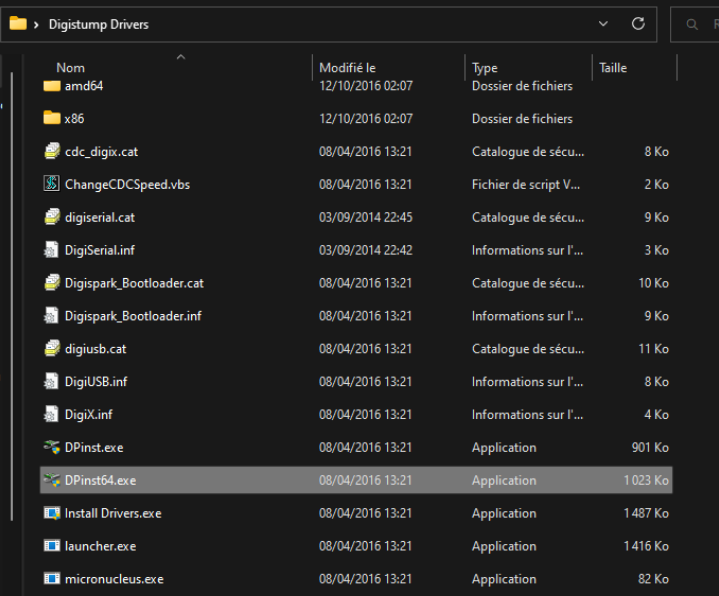Sort files by Modifié le column
719x596 pixels.
(x=347, y=68)
